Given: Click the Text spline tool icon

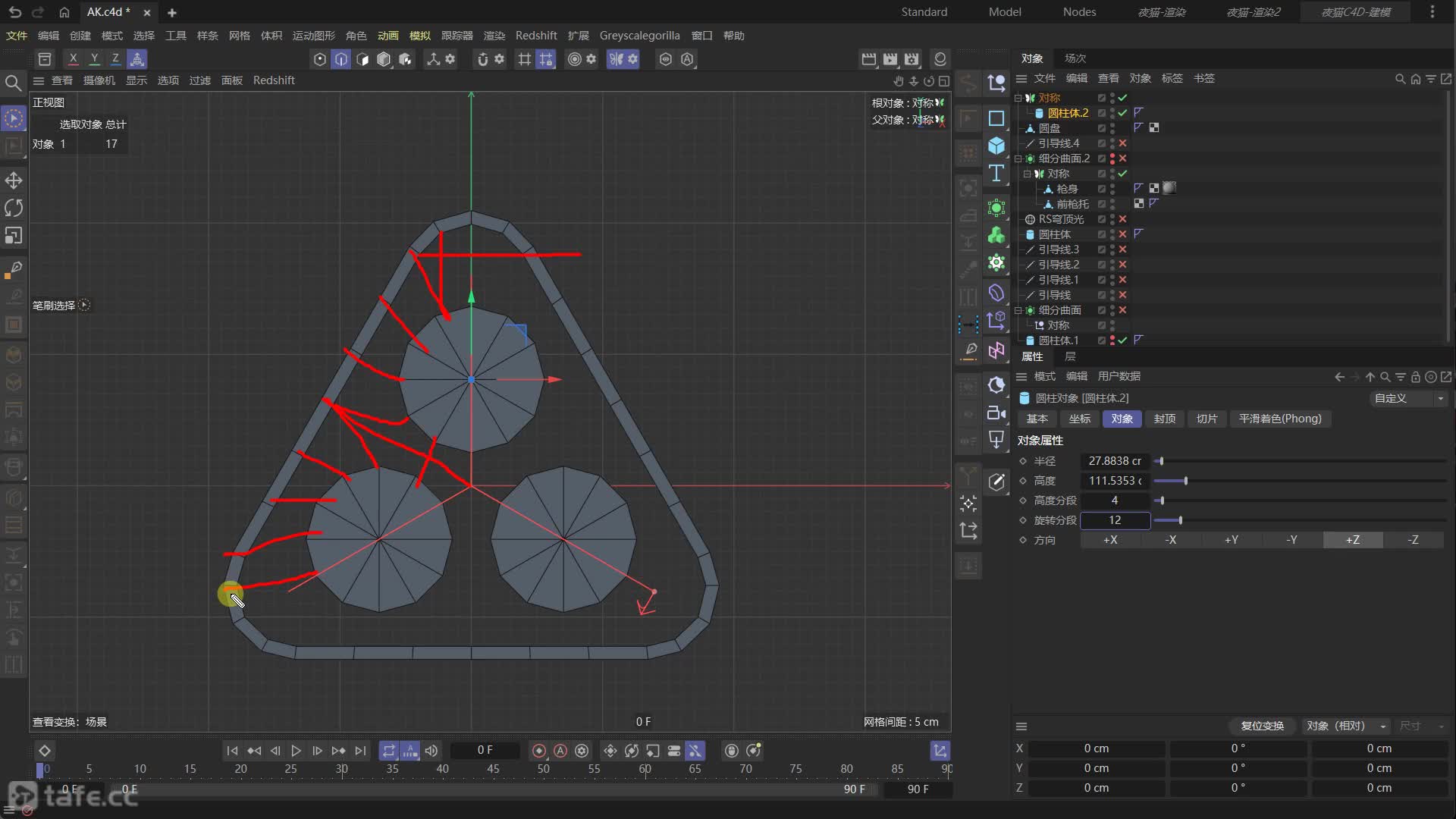Looking at the screenshot, I should (996, 174).
